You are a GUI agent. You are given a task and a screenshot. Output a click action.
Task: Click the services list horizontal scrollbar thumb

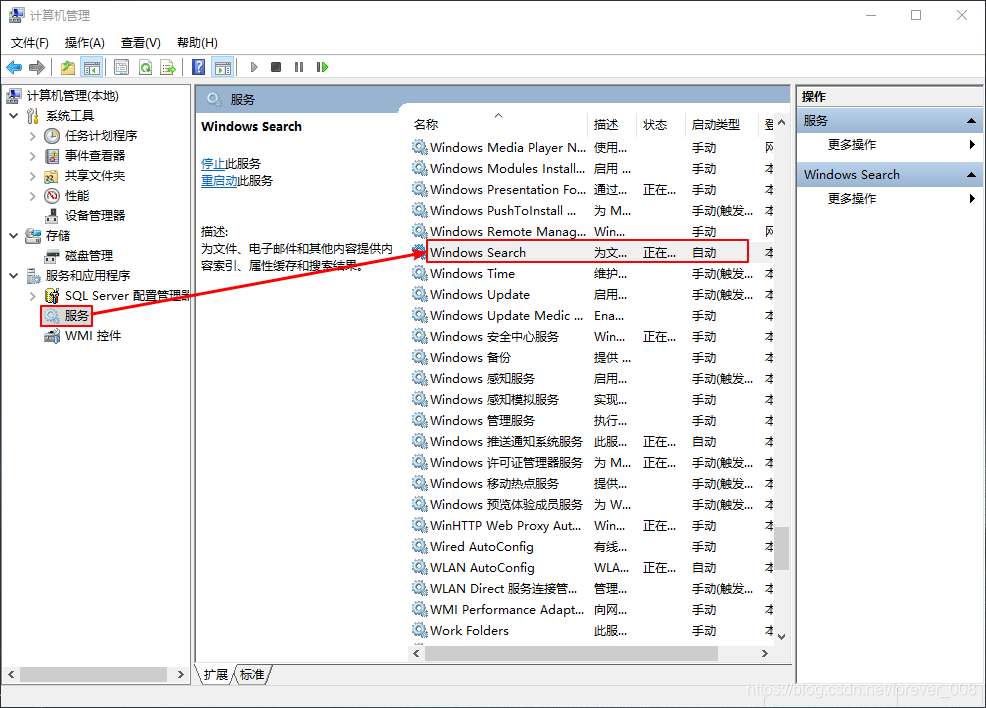(x=571, y=653)
